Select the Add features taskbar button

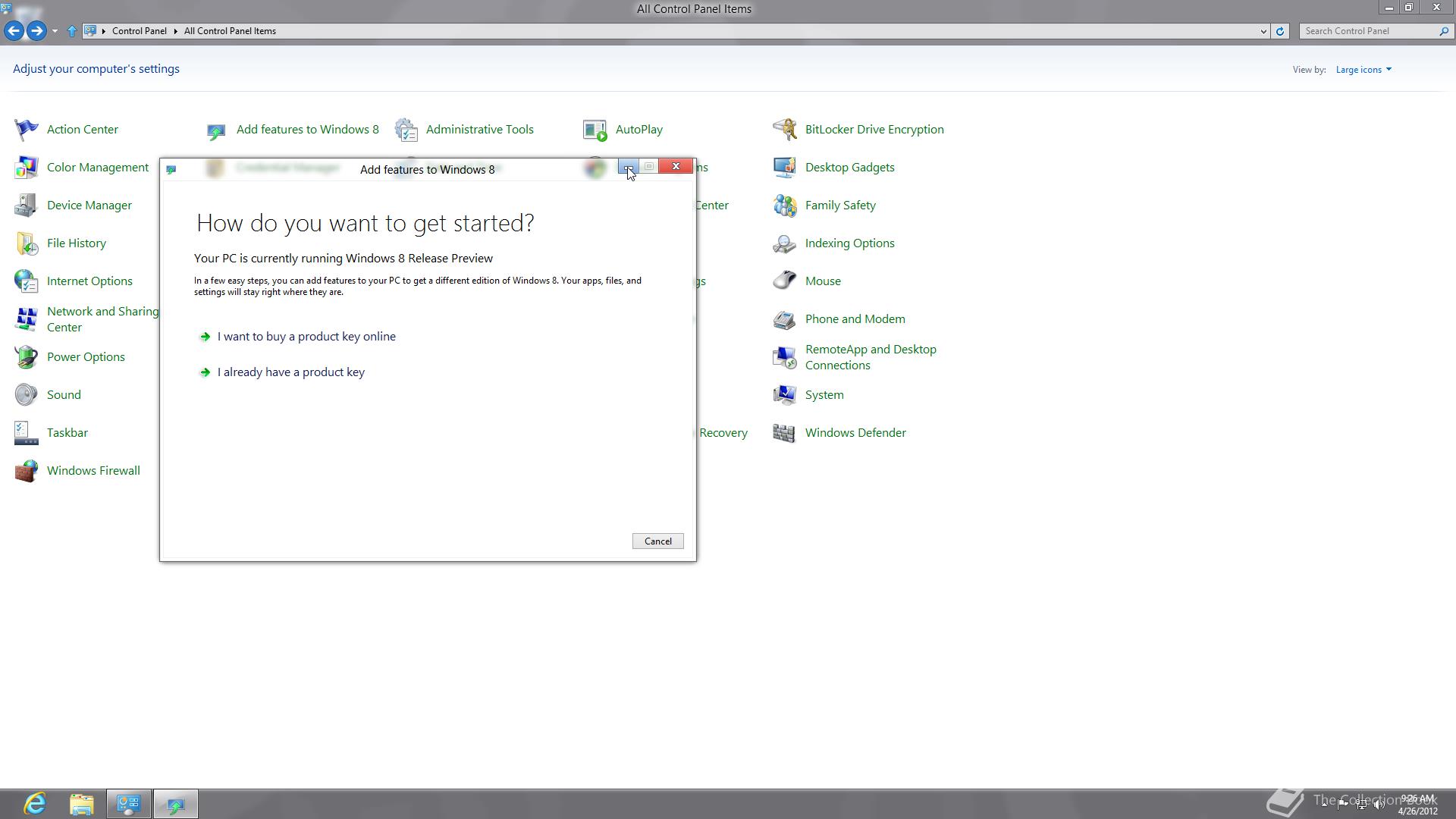coord(176,804)
